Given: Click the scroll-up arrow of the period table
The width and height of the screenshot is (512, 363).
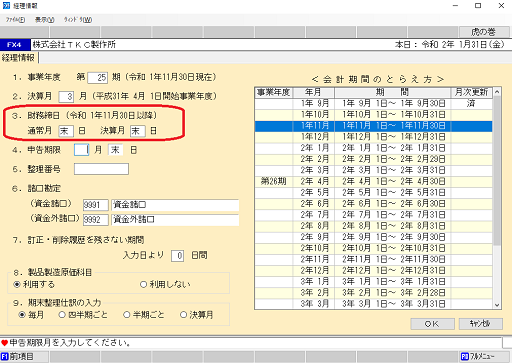Looking at the screenshot, I should coord(497,92).
